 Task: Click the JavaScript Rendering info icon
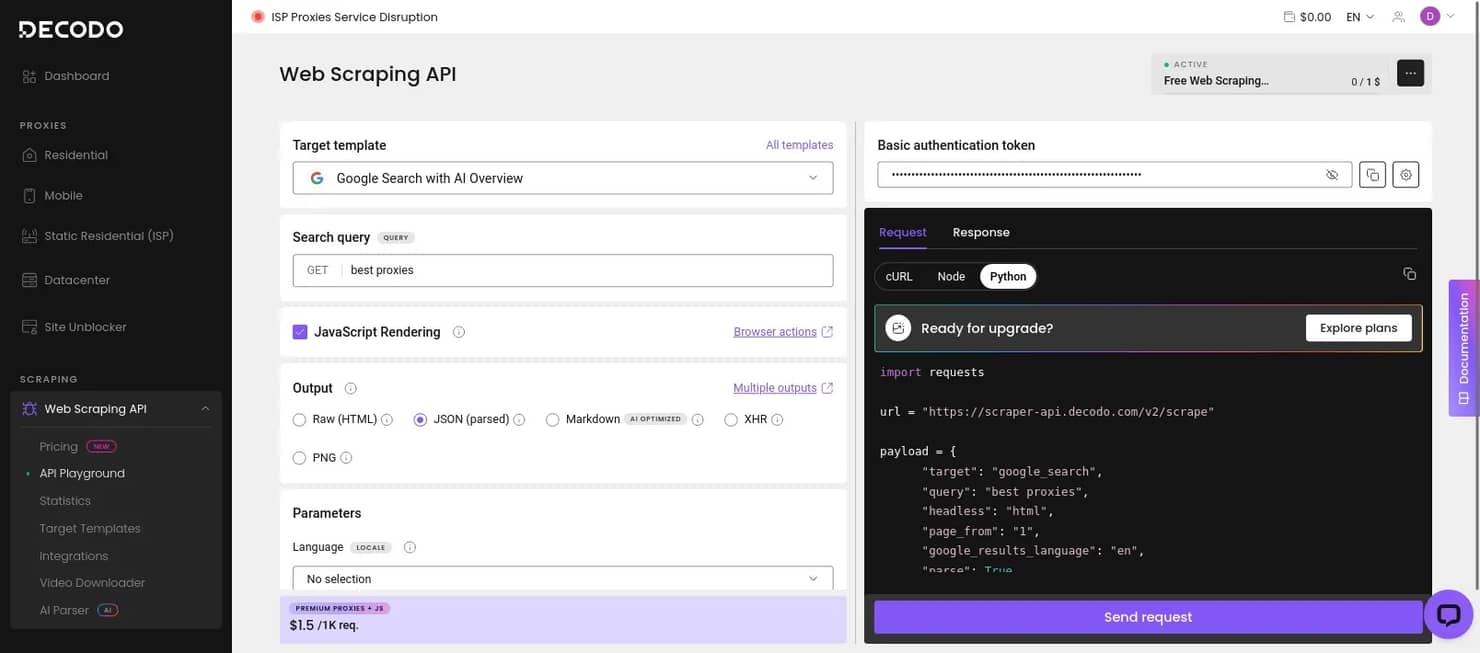[459, 332]
